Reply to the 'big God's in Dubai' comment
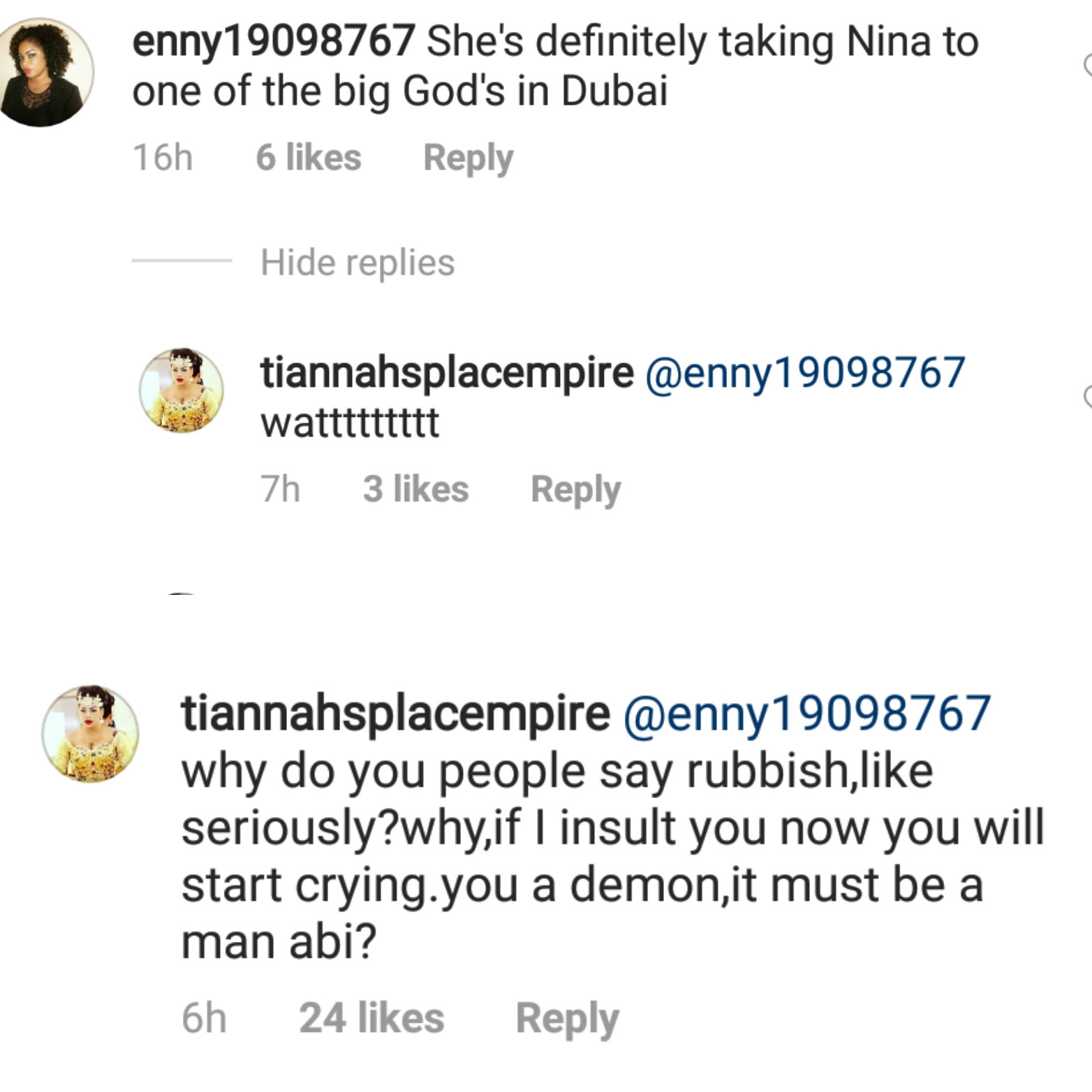 pos(468,157)
